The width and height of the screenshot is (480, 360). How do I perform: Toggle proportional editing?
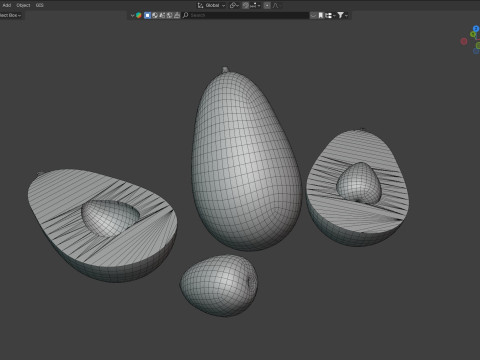point(267,5)
